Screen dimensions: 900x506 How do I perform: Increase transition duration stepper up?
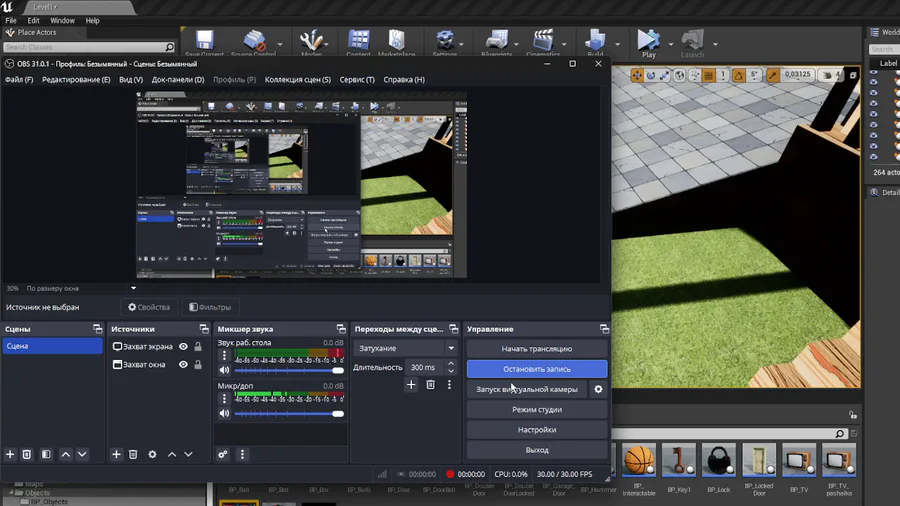point(451,364)
